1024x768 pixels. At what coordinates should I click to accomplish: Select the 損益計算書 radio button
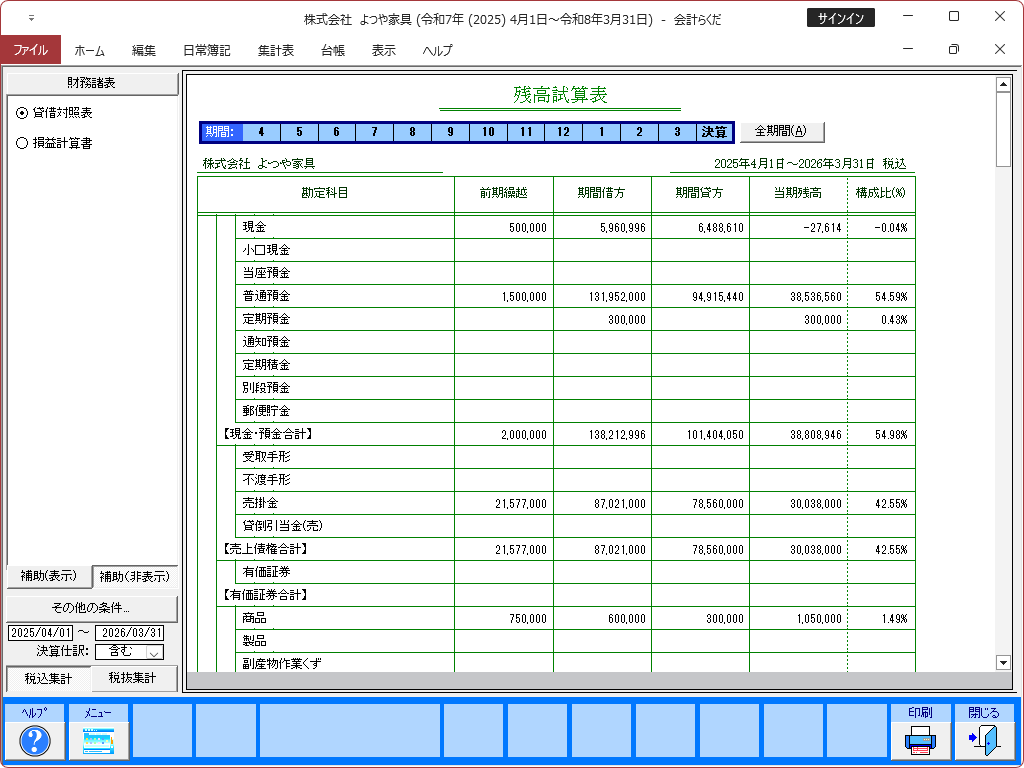23,143
